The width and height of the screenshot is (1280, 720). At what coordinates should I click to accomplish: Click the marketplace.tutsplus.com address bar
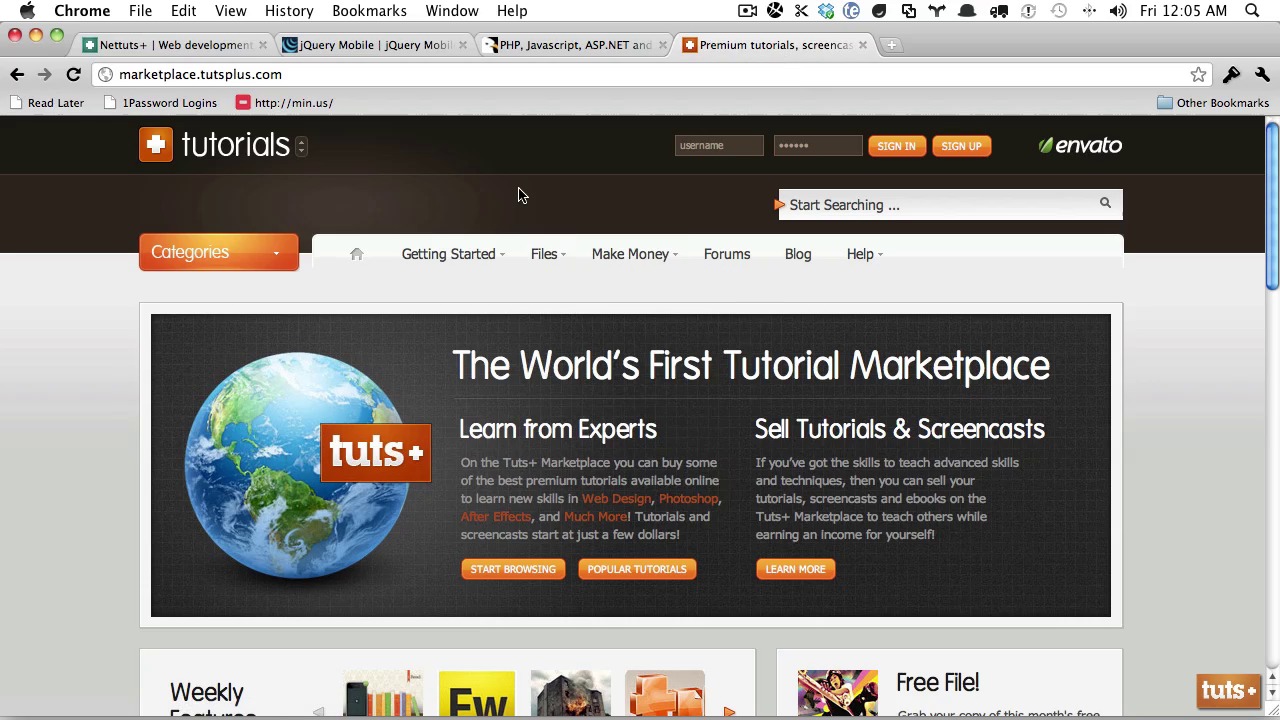tap(650, 74)
